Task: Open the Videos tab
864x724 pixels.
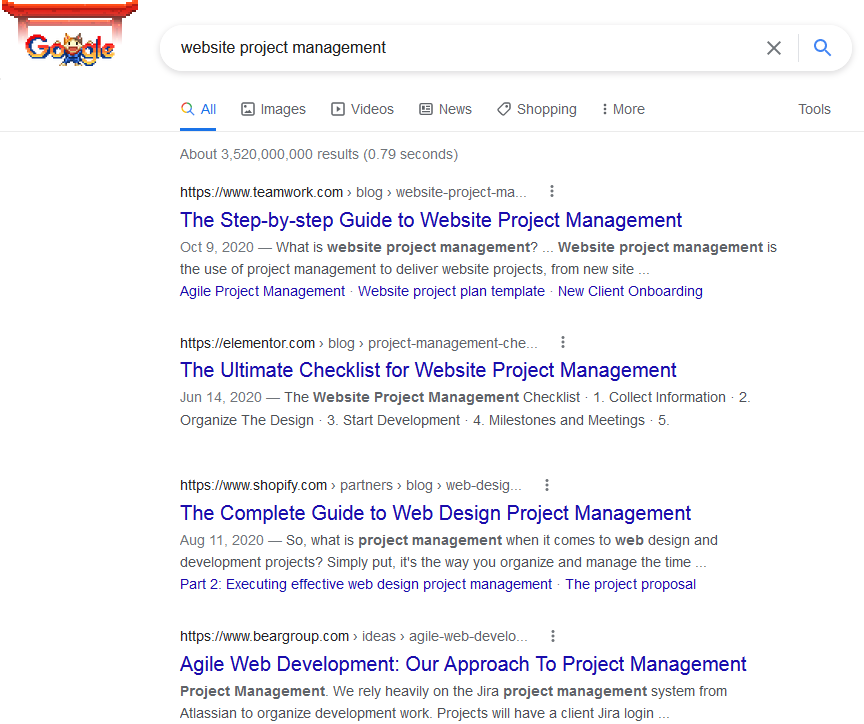Action: coord(362,109)
